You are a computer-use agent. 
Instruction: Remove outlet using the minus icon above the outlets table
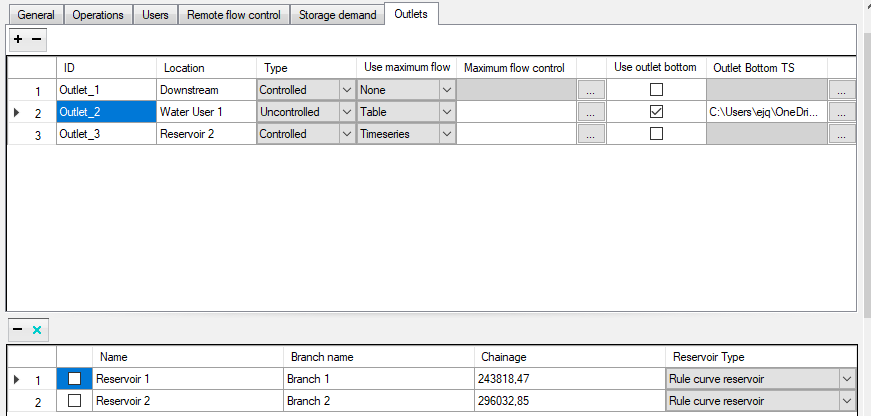36,39
